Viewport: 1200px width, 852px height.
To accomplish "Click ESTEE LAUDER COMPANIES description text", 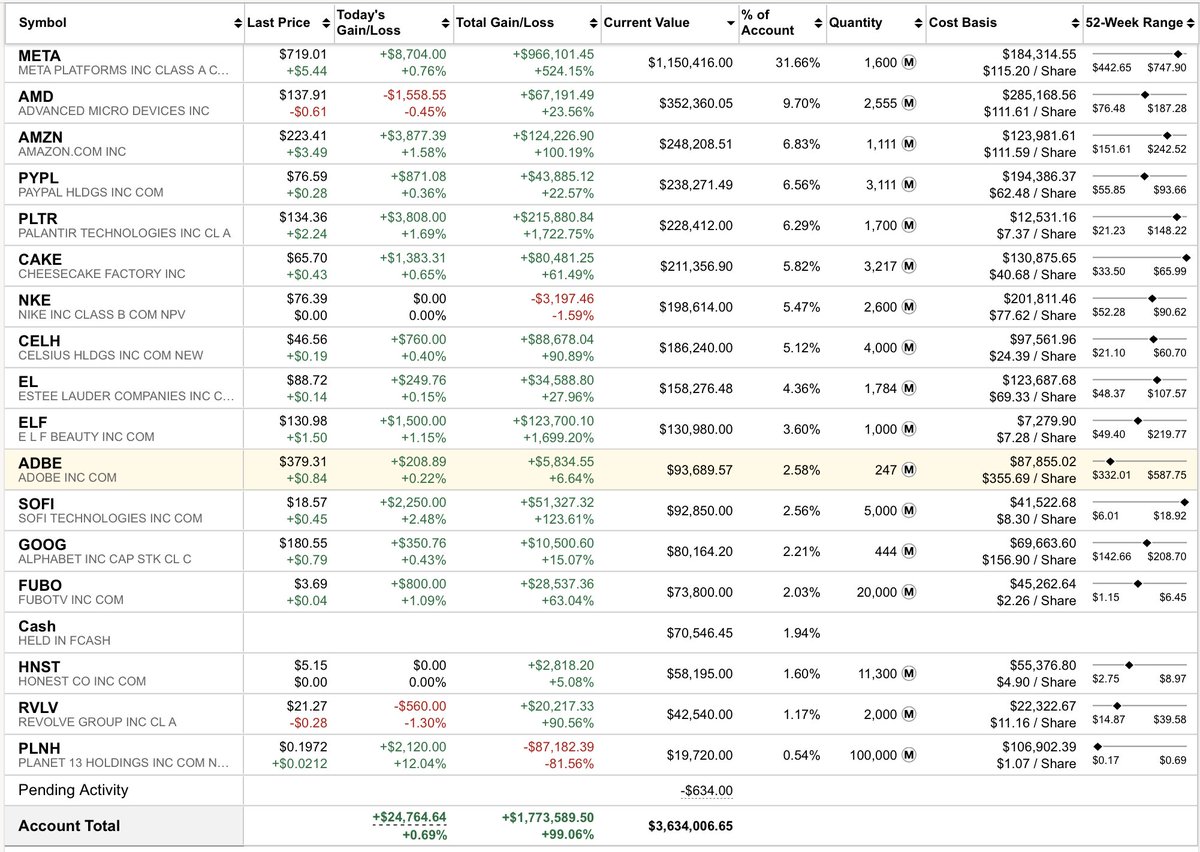I will point(126,397).
